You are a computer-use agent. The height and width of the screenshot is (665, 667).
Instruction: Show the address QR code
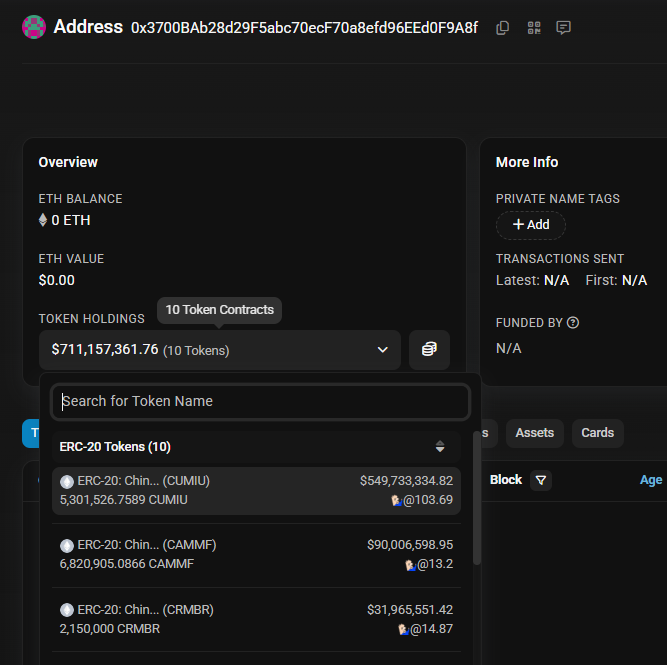click(x=534, y=28)
